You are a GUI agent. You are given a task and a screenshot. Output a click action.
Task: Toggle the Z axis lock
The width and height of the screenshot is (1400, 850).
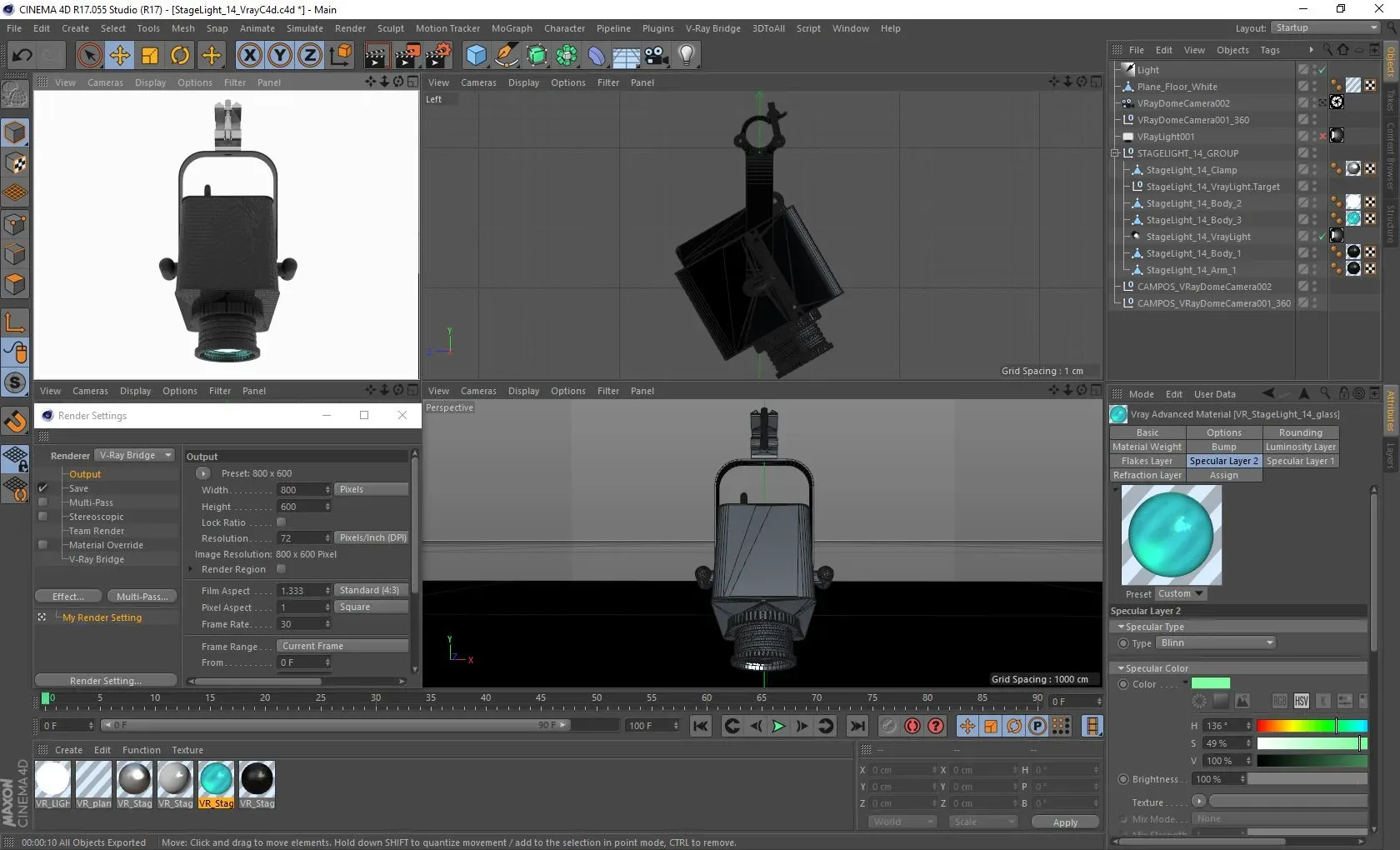tap(310, 55)
